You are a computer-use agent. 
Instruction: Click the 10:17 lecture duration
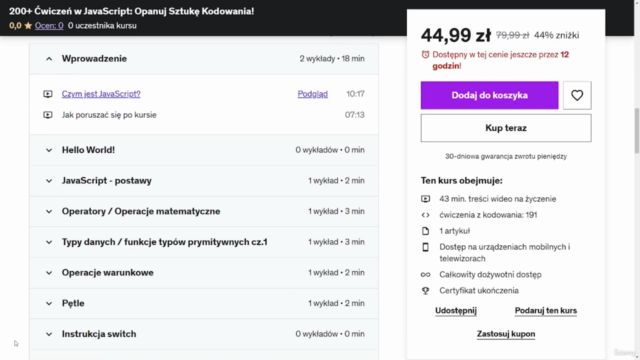pos(355,94)
